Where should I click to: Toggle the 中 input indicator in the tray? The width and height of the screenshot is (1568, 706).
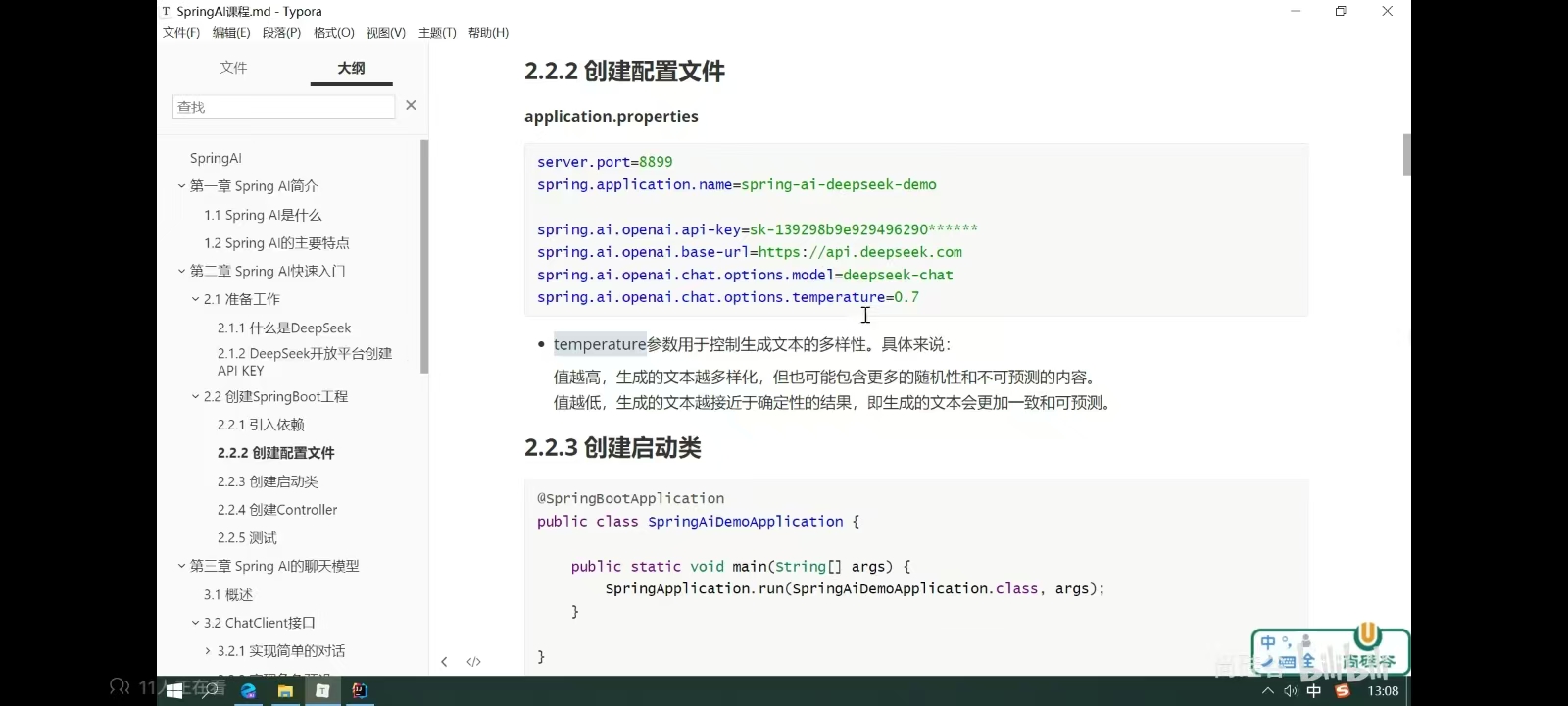(x=1314, y=691)
